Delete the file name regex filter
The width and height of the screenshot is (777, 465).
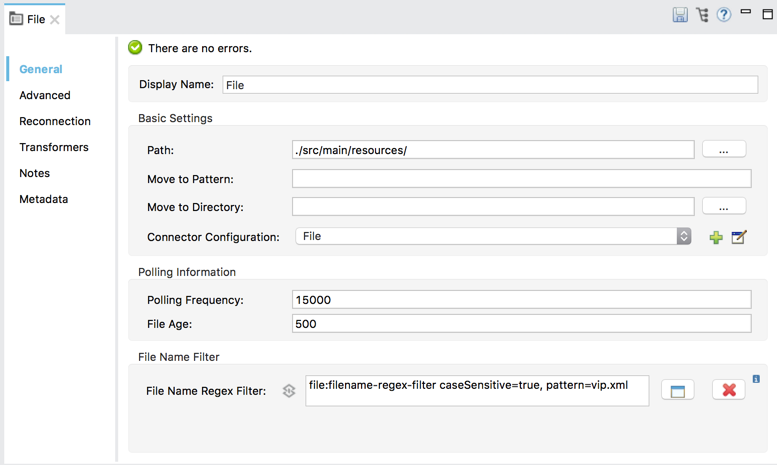pyautogui.click(x=729, y=390)
